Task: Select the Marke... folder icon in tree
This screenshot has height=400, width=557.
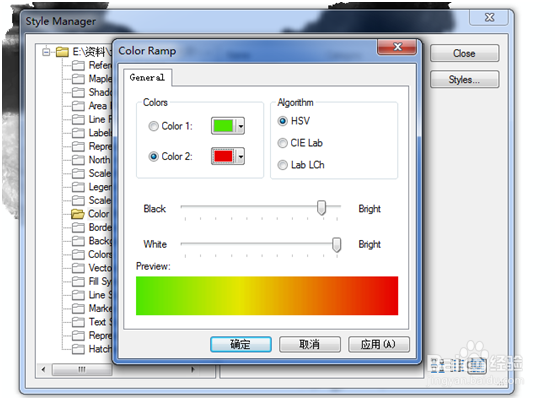Action: pos(78,308)
